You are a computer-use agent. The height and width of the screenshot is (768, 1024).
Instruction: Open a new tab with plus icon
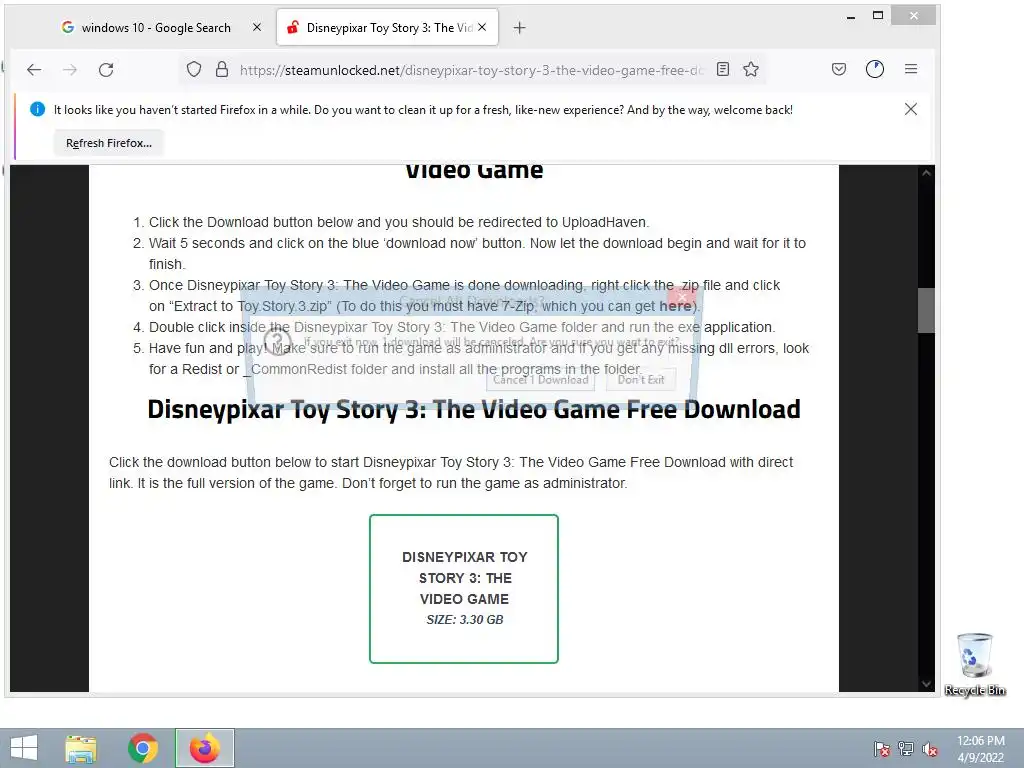519,27
